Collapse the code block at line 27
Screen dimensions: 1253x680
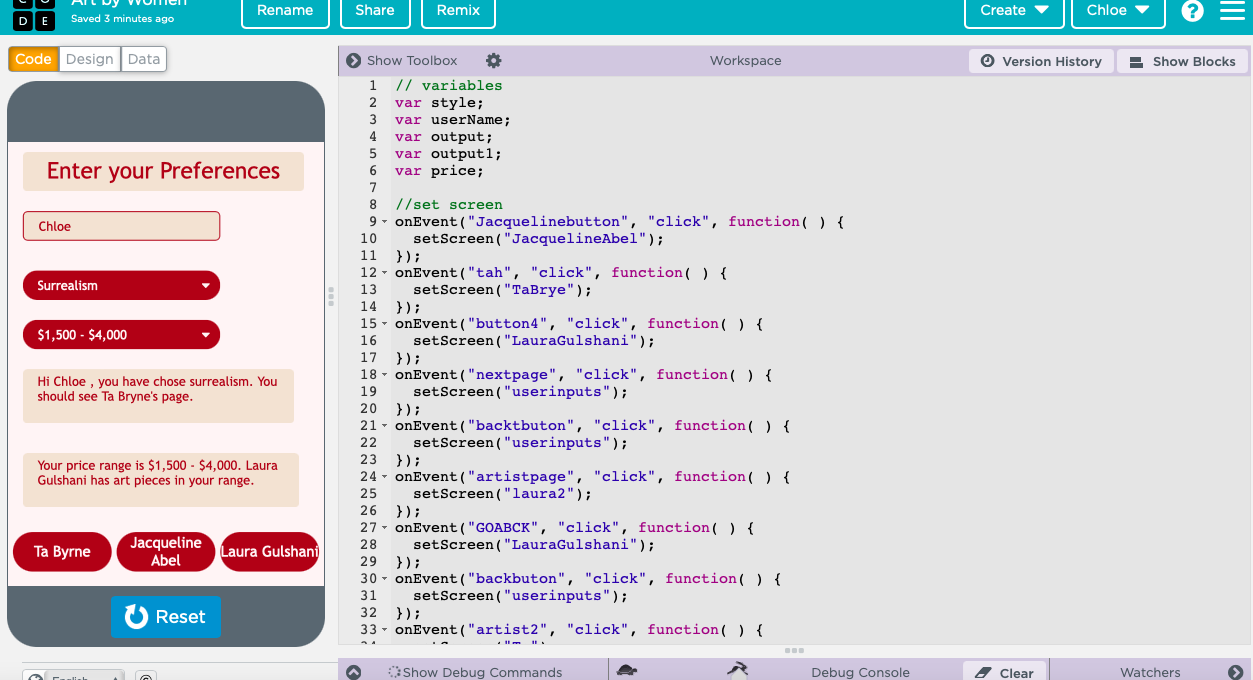pyautogui.click(x=386, y=528)
